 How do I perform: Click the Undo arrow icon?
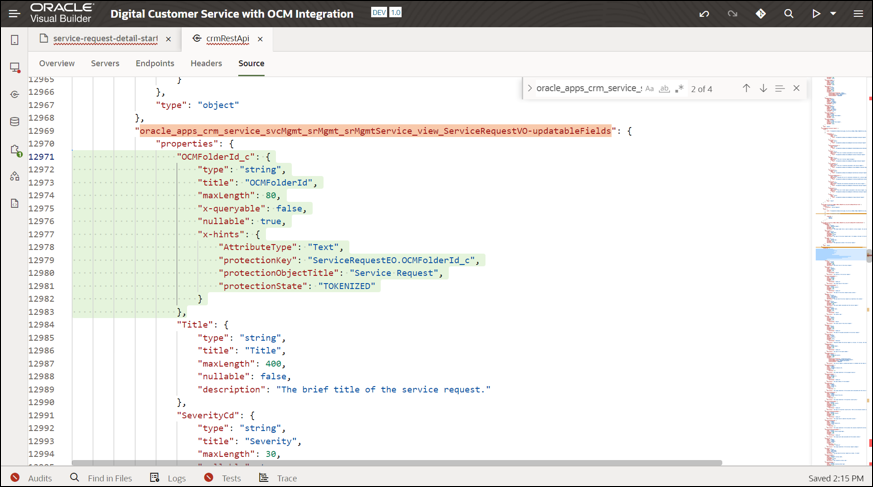(704, 14)
